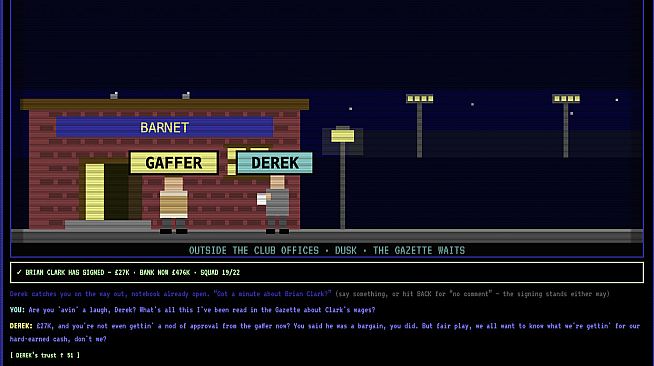Click the gaffer character sprite
This screenshot has width=654, height=366.
(x=174, y=205)
